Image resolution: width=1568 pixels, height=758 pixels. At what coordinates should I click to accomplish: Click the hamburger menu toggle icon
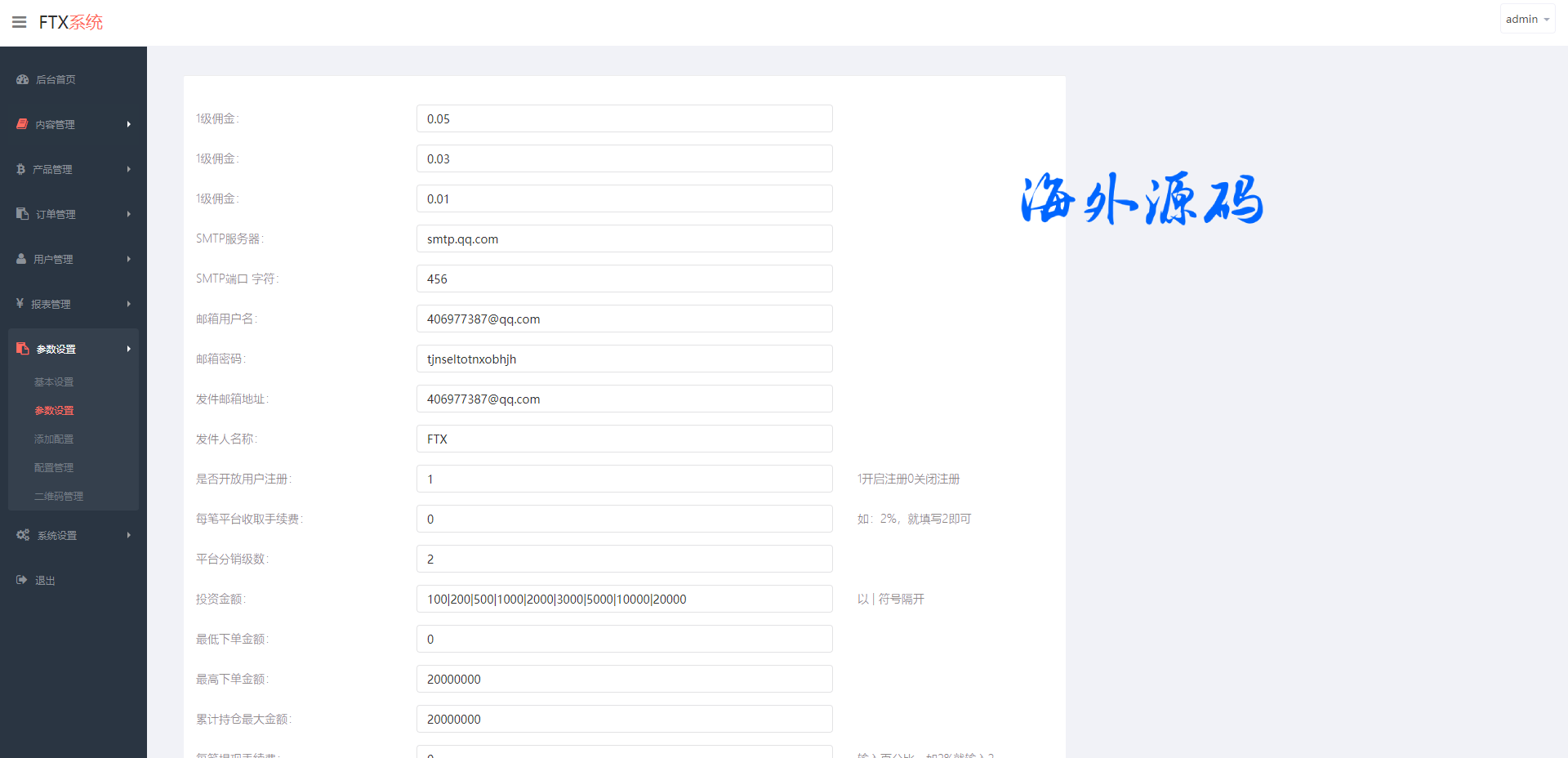20,22
